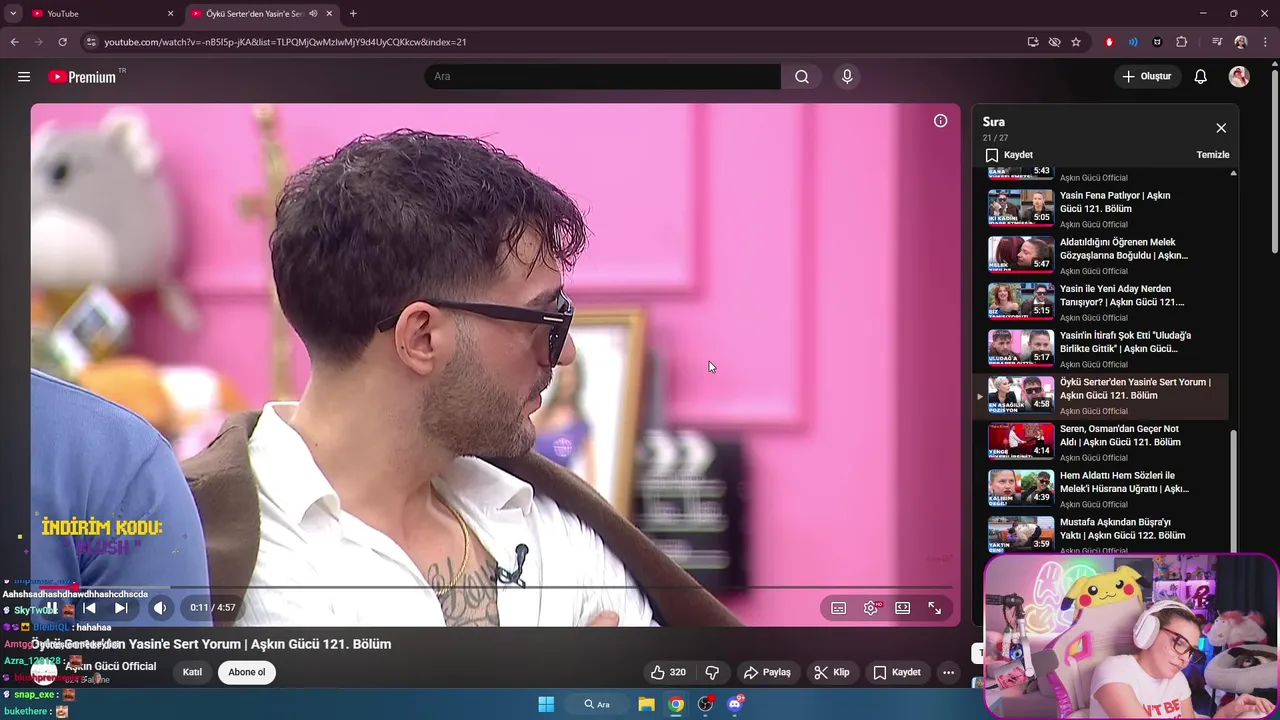The height and width of the screenshot is (720, 1280).
Task: Toggle subtitles on the video player
Action: (x=839, y=608)
